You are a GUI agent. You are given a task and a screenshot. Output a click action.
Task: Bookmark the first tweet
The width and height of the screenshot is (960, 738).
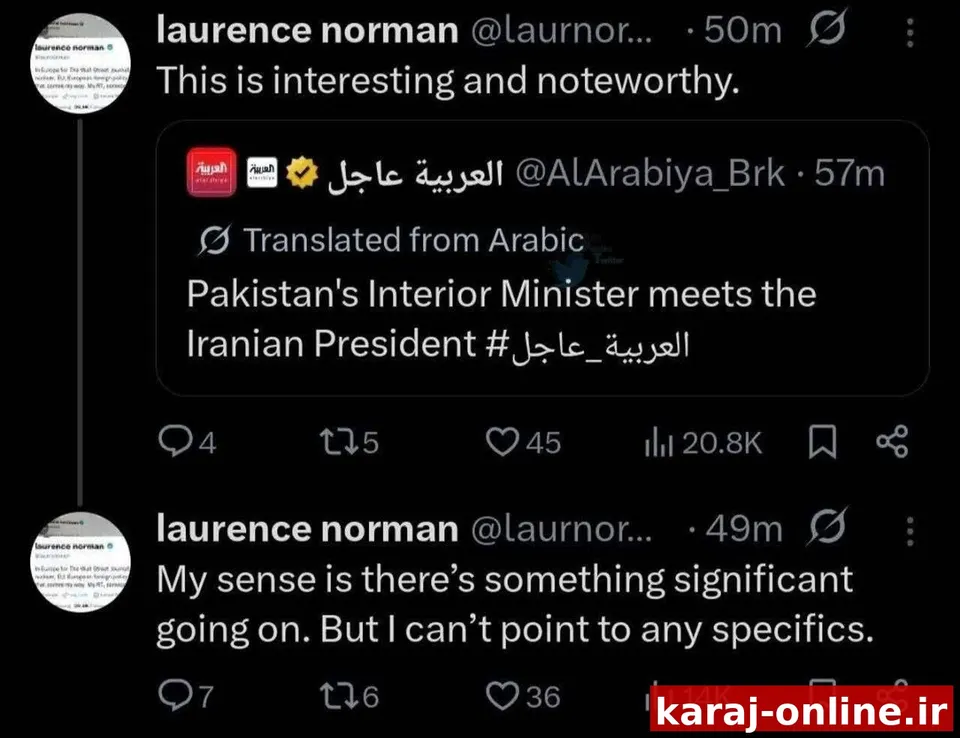coord(822,442)
